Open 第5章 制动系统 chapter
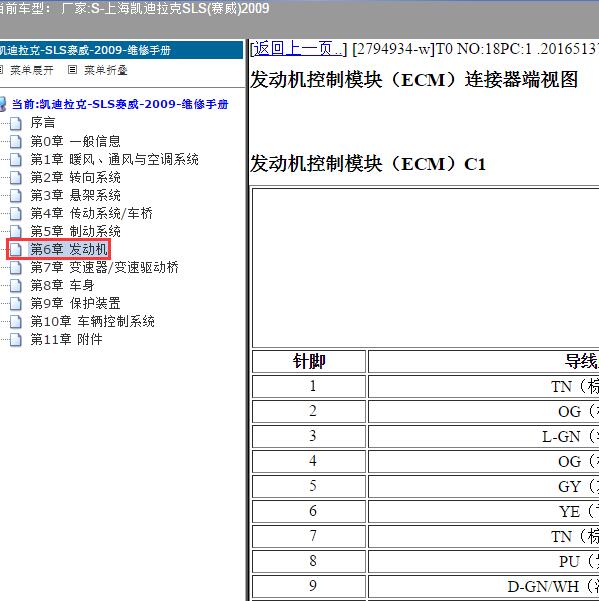The image size is (599, 601). [75, 231]
